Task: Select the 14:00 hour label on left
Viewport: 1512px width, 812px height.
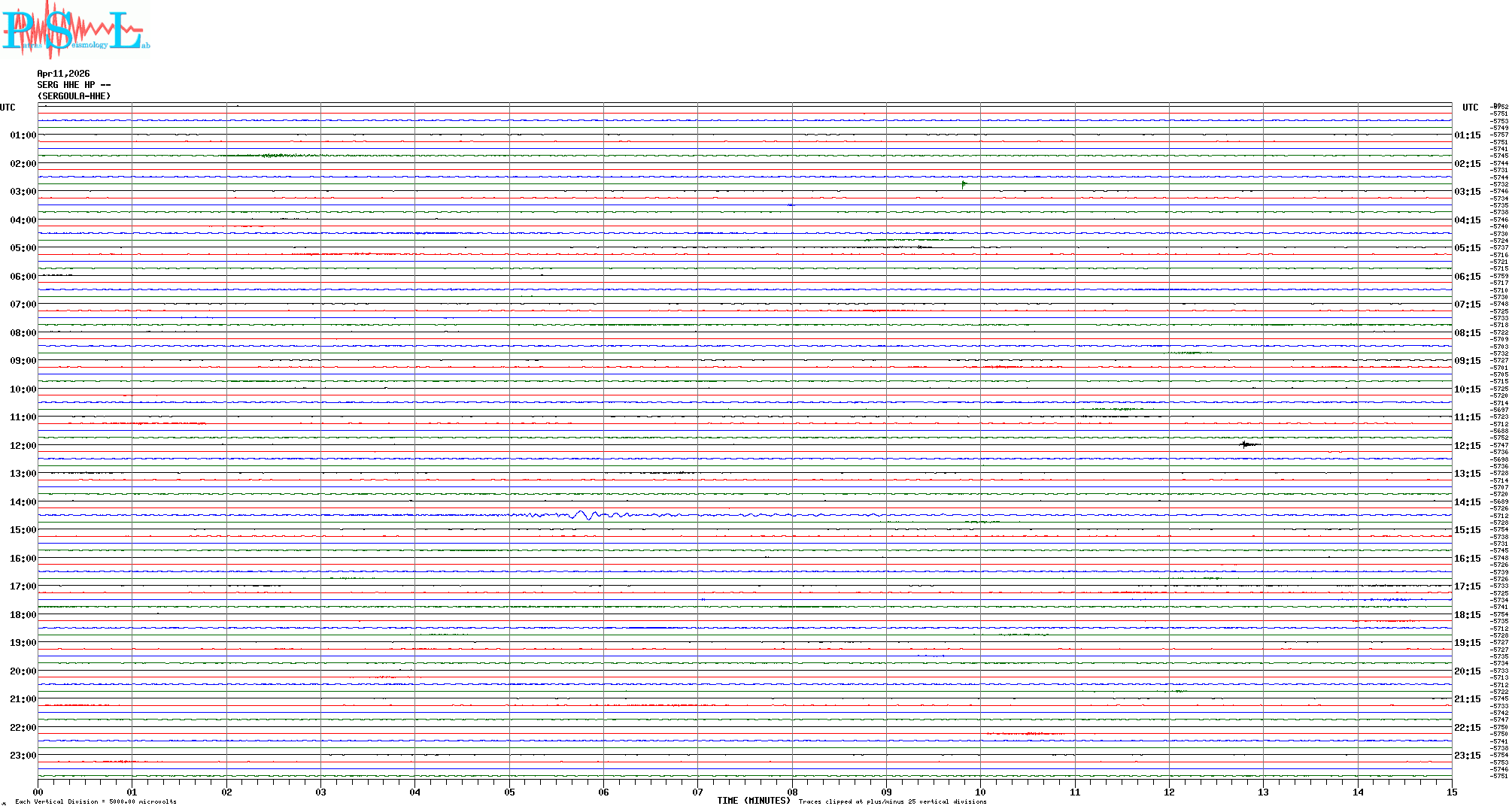Action: [x=23, y=502]
